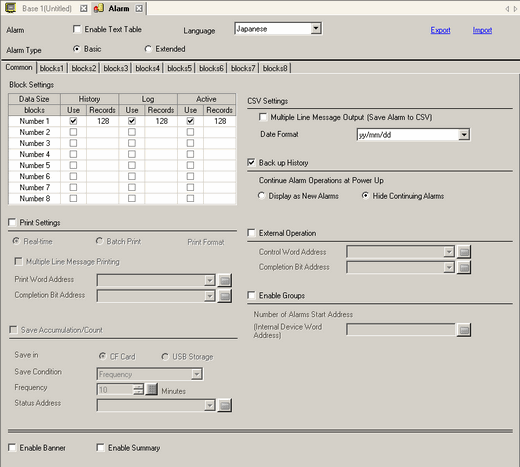Viewport: 520px width, 467px height.
Task: Tick the History Use checkbox for Number 2
Action: (73, 132)
